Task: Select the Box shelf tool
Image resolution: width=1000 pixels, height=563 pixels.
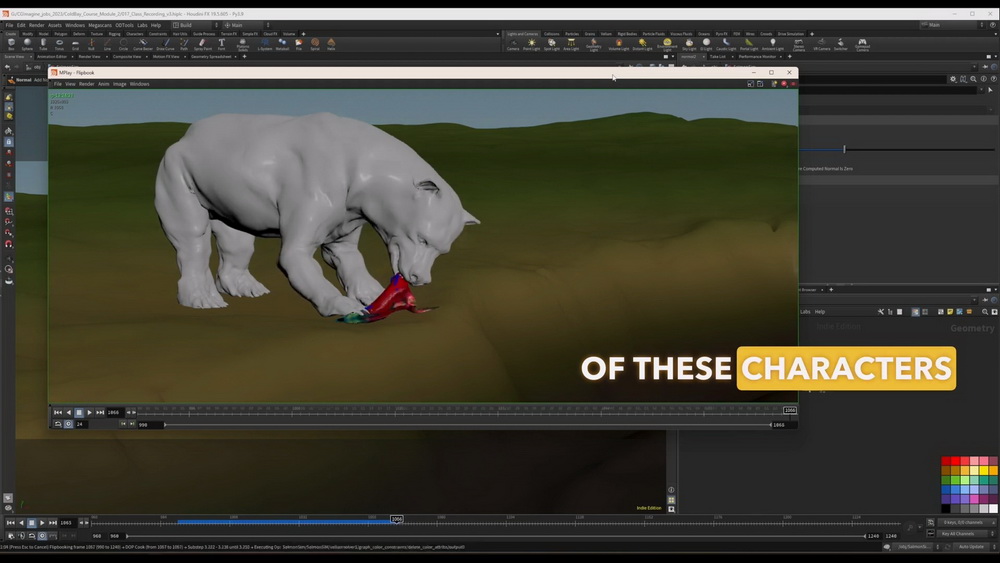Action: pos(11,44)
